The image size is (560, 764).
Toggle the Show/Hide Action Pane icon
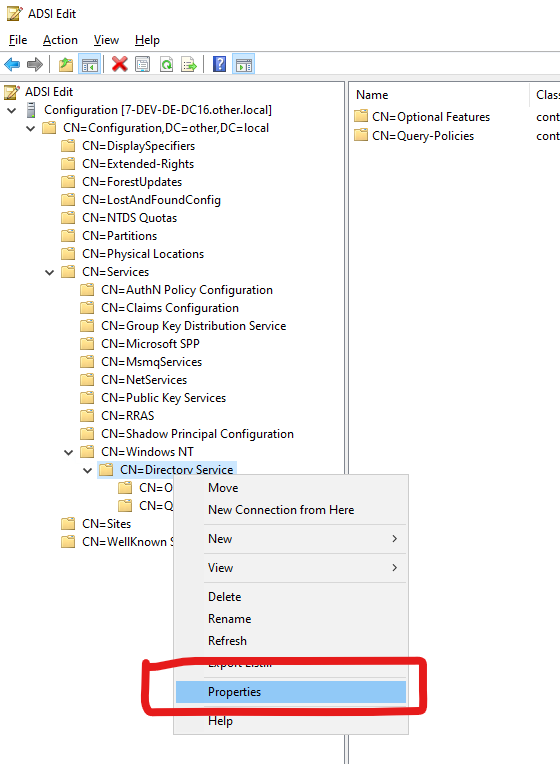pos(244,64)
